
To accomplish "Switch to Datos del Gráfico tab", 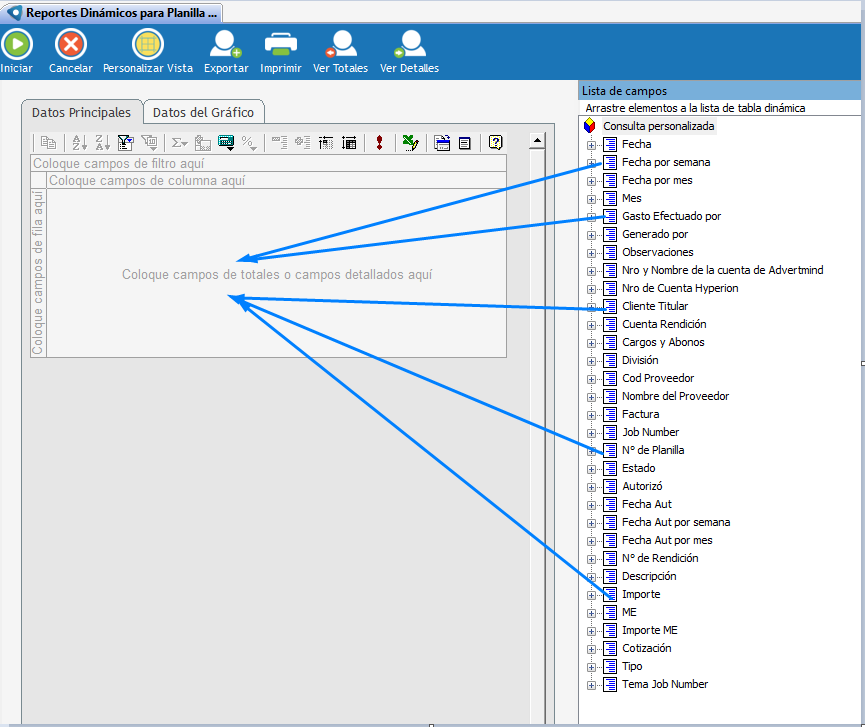I will (x=203, y=112).
